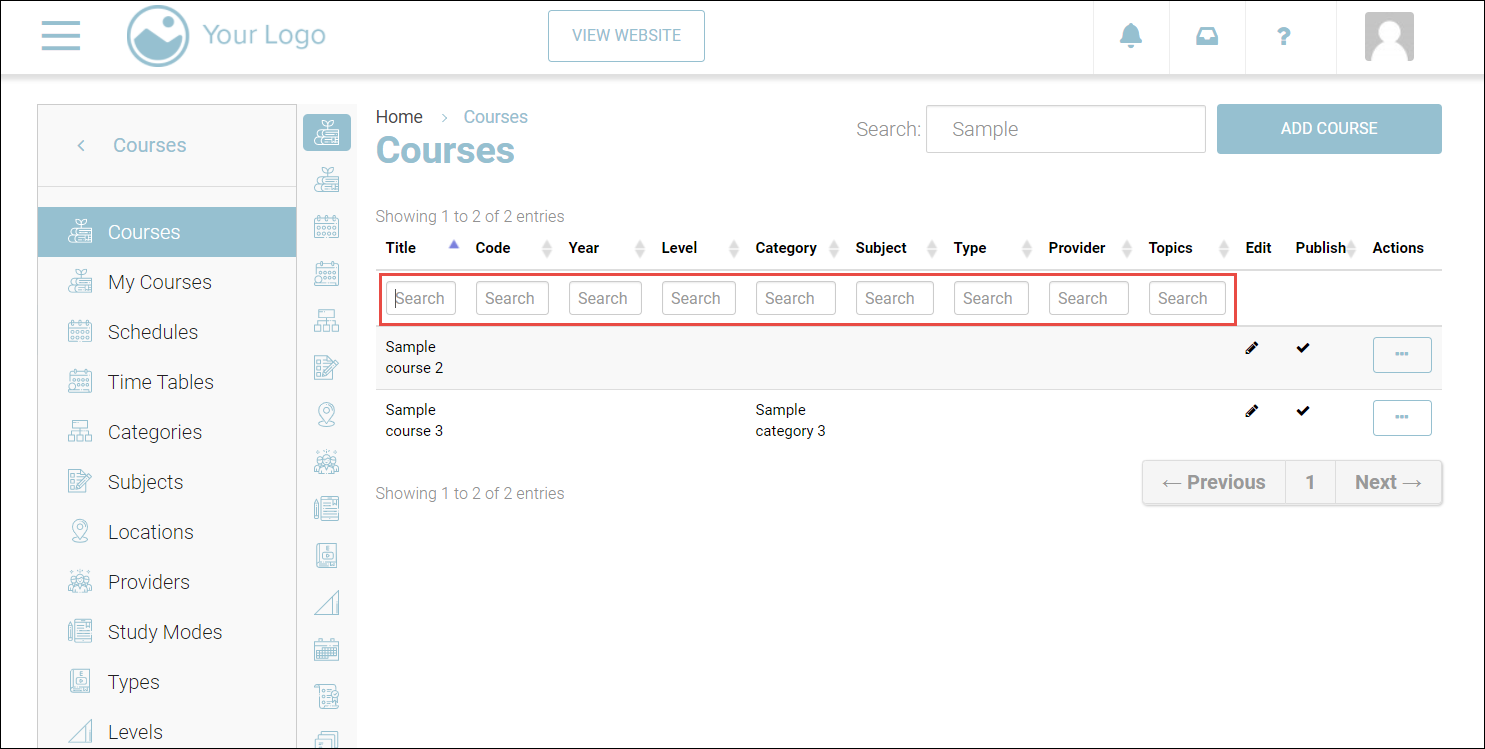Click the ADD COURSE button
The image size is (1485, 749).
[1329, 129]
